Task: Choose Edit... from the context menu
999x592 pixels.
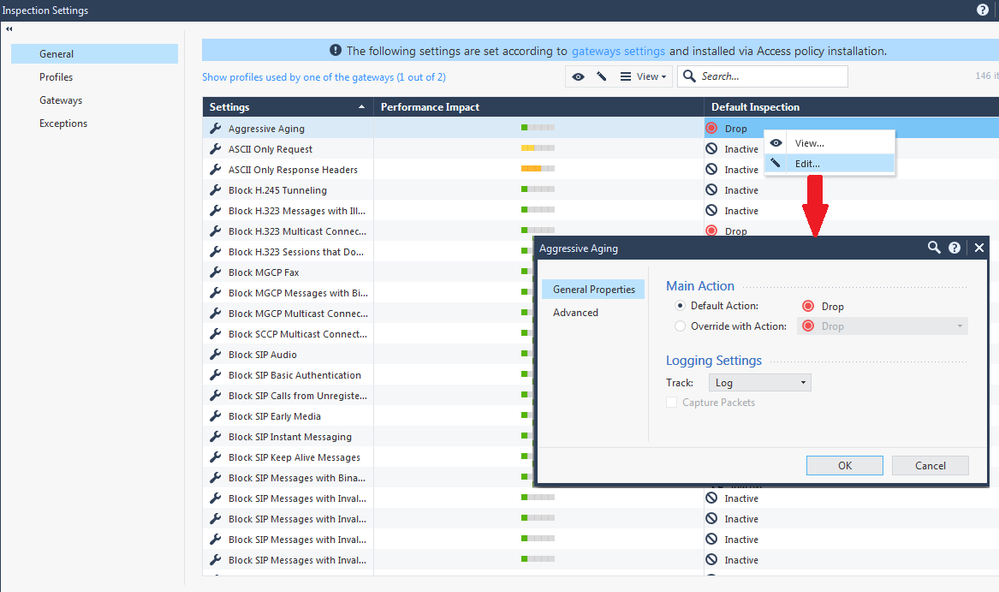Action: pos(807,164)
